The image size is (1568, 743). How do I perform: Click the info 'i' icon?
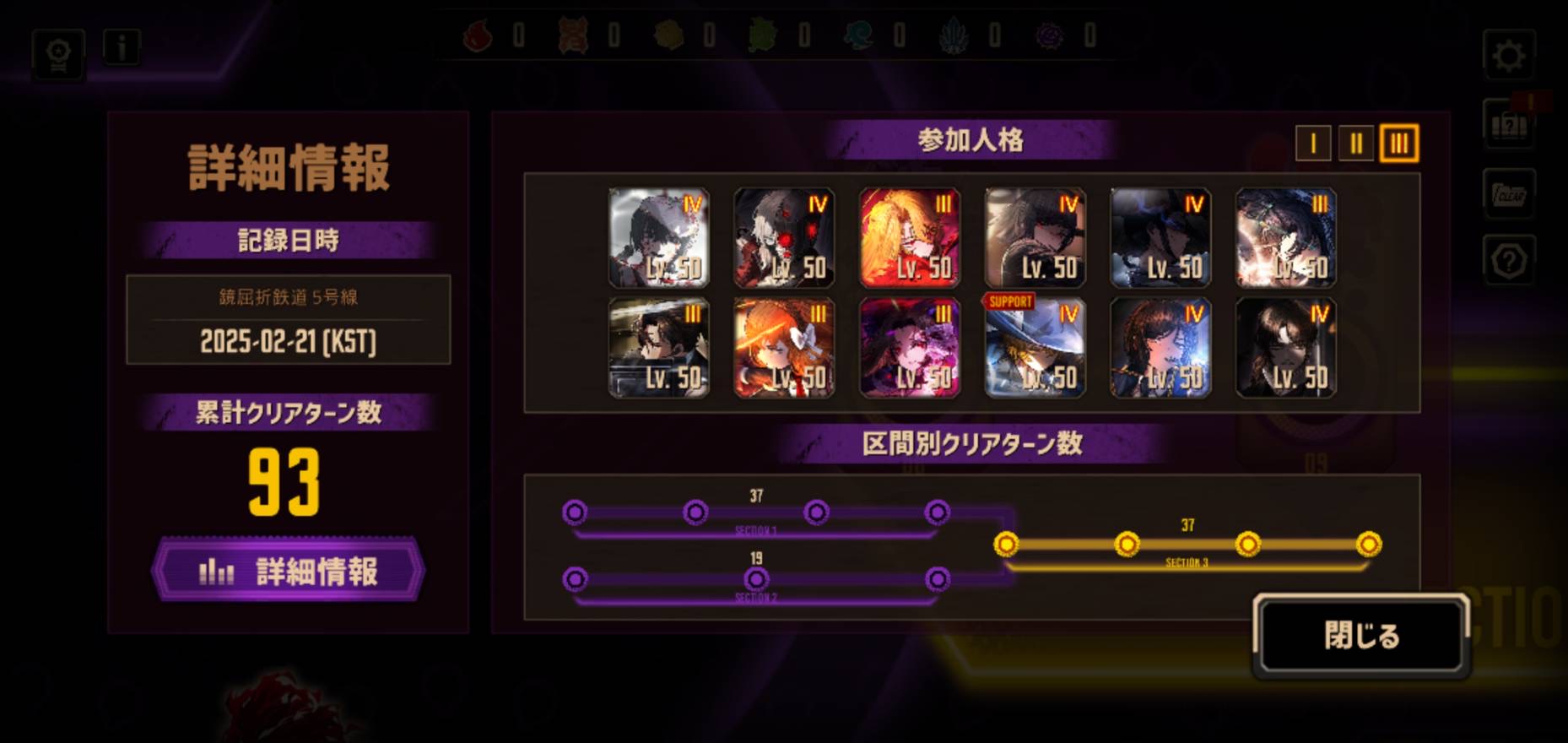click(x=122, y=47)
